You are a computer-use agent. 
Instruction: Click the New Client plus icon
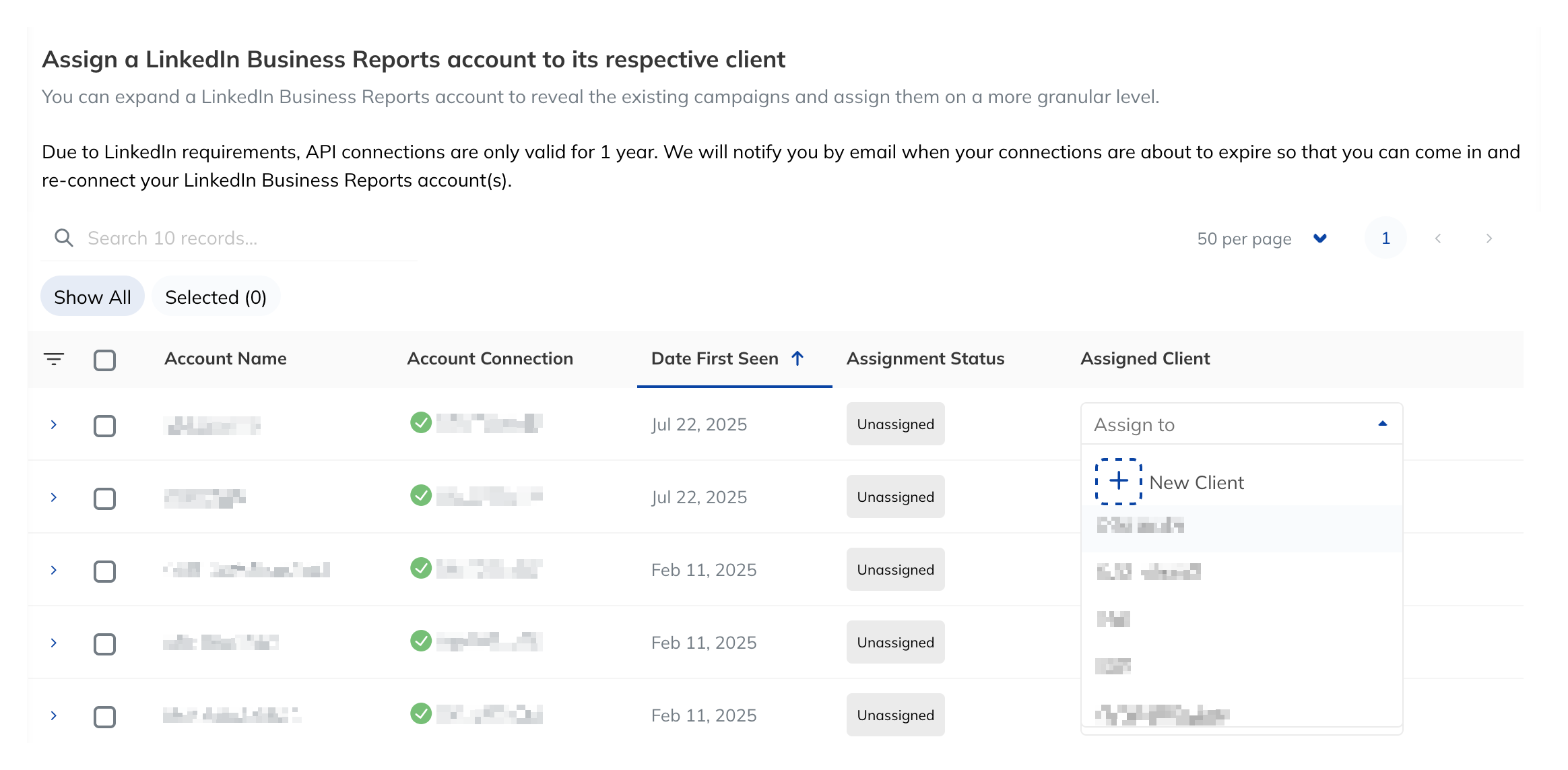1118,481
